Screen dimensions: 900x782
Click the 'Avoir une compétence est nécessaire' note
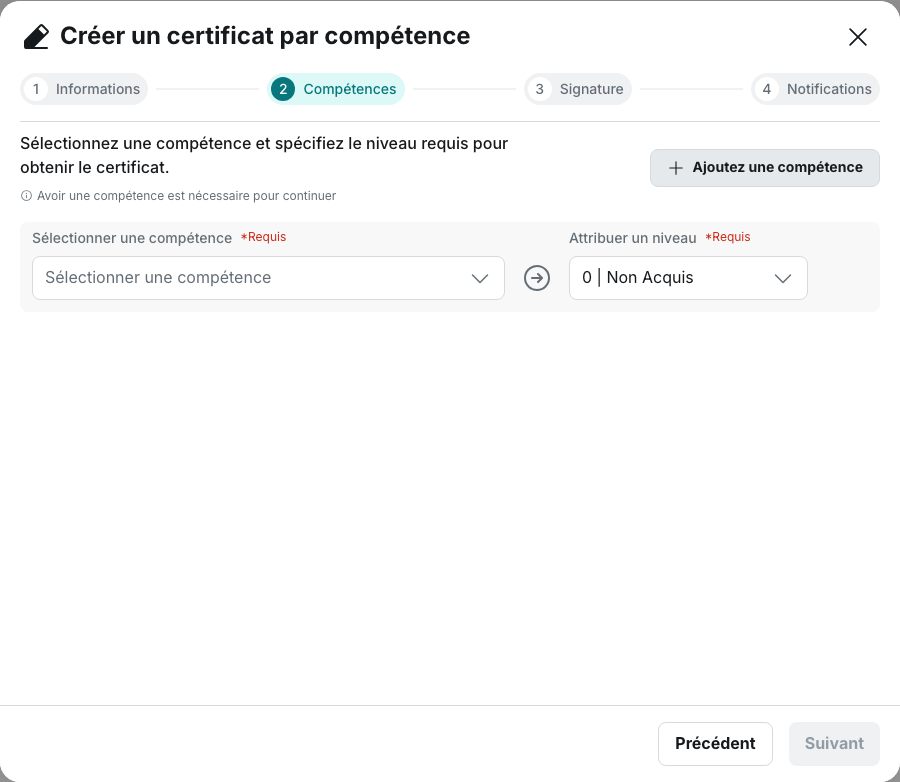pyautogui.click(x=187, y=196)
